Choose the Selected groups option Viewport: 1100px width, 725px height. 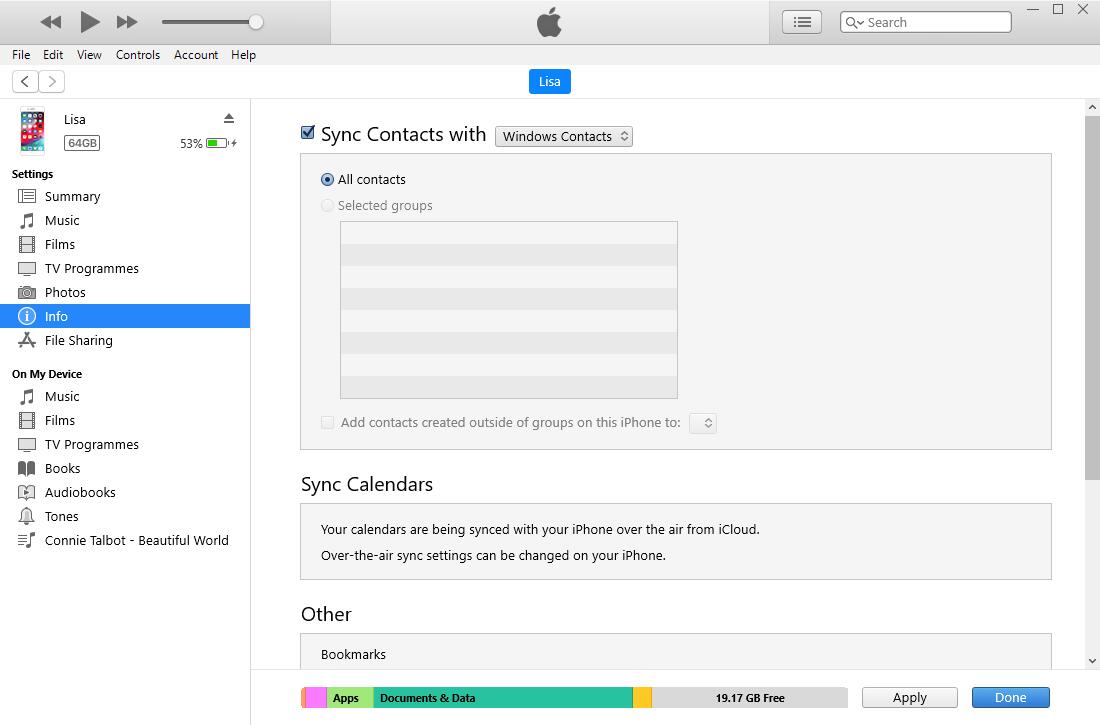pyautogui.click(x=327, y=205)
